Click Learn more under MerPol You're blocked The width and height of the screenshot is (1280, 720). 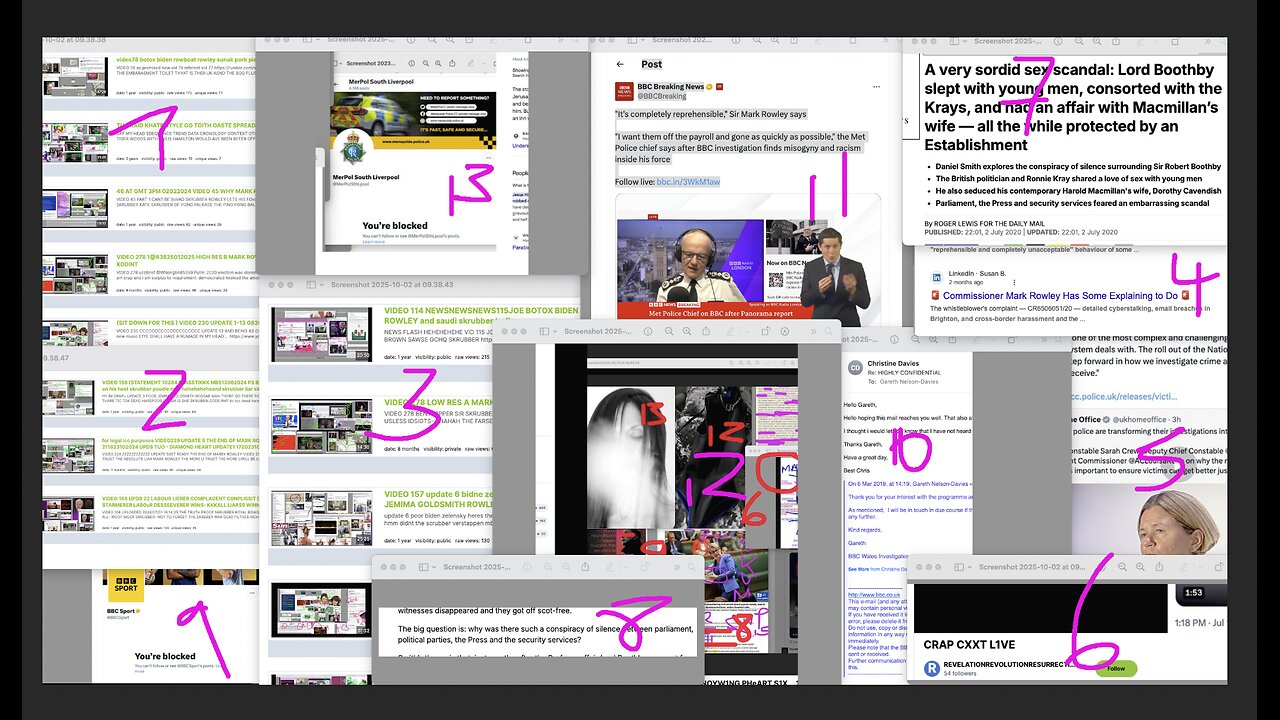374,242
